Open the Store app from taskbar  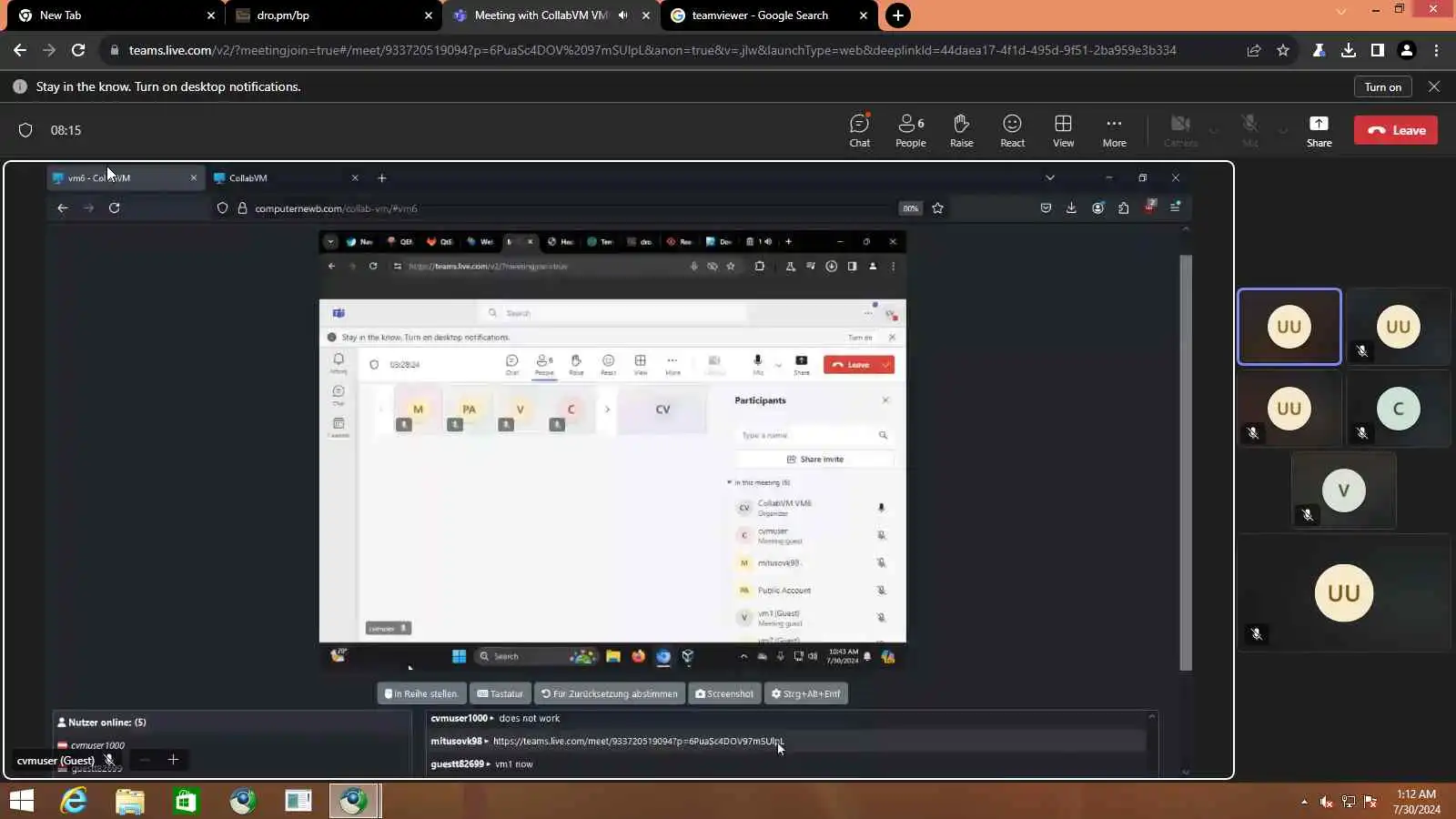(x=186, y=801)
